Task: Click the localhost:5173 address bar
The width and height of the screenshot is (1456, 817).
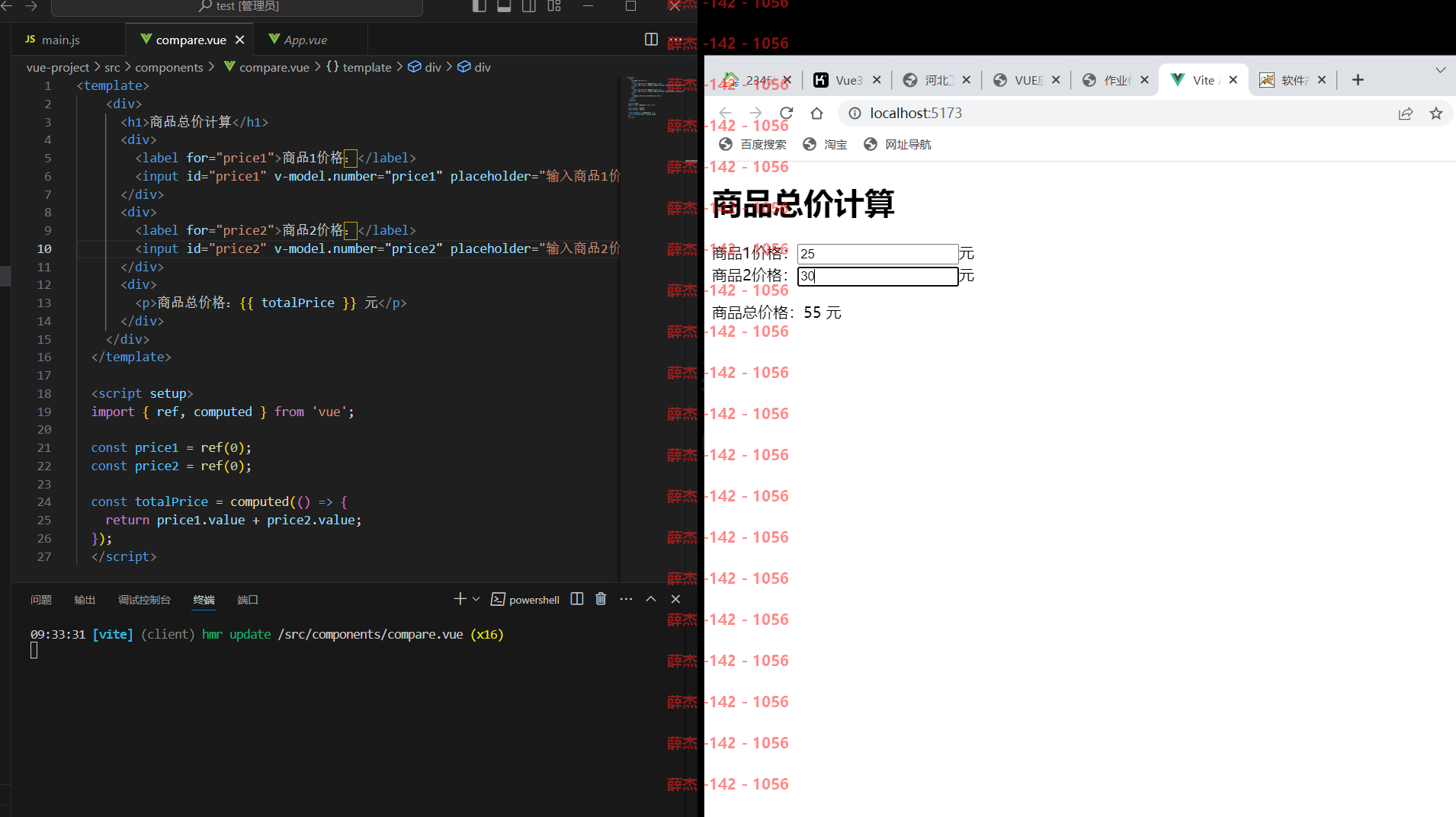Action: 1113,113
